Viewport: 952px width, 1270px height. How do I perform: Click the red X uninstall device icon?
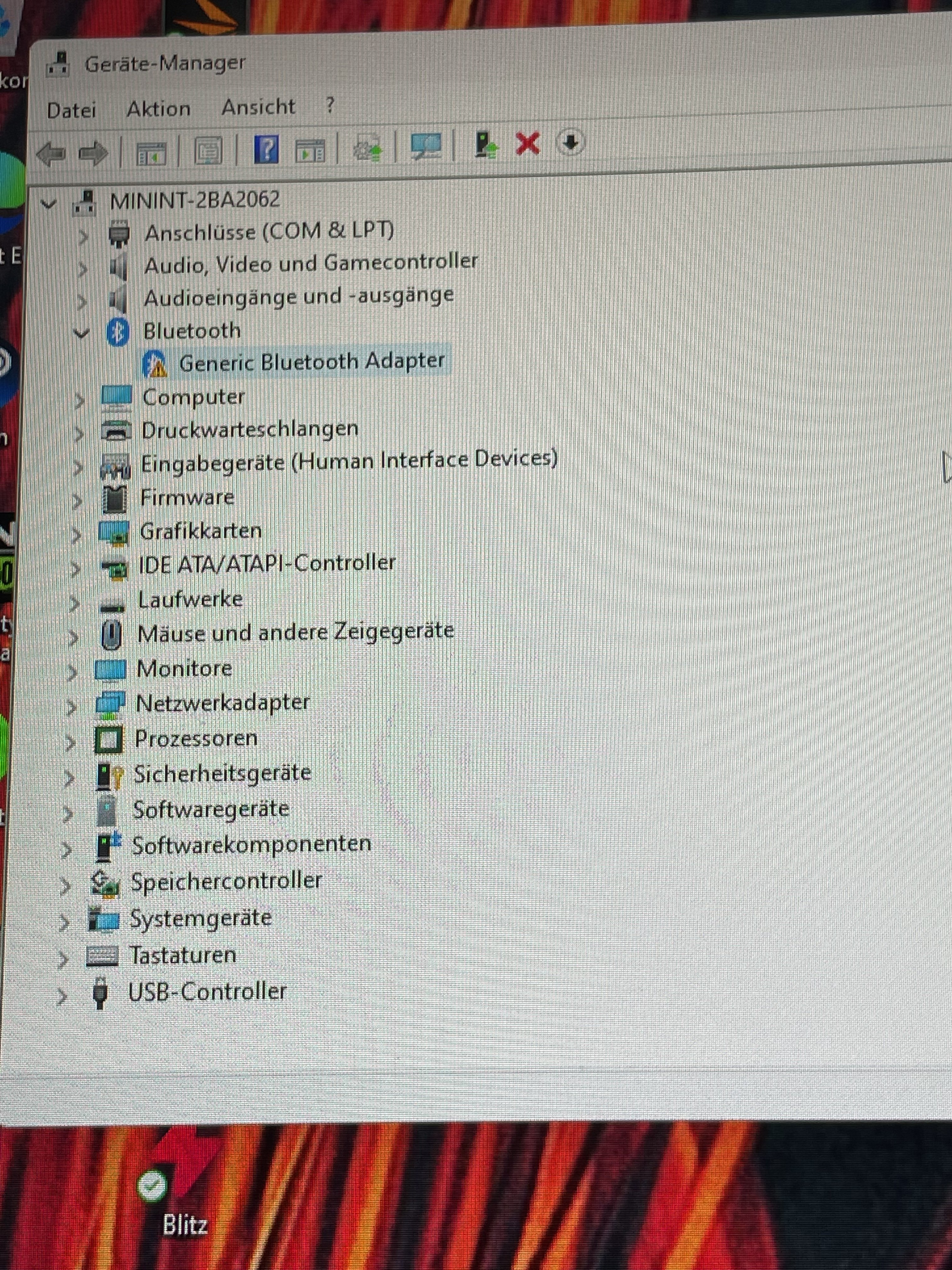coord(527,144)
